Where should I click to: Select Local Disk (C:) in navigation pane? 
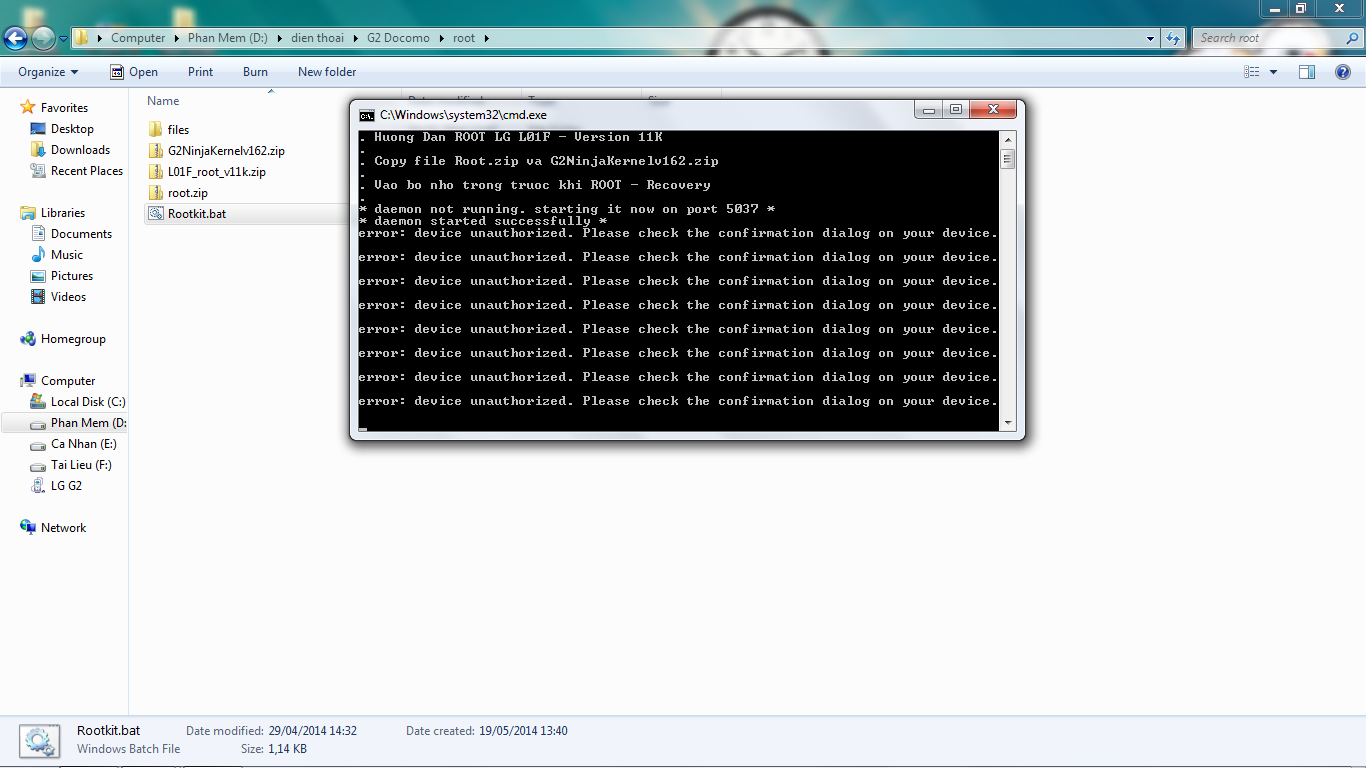[88, 402]
